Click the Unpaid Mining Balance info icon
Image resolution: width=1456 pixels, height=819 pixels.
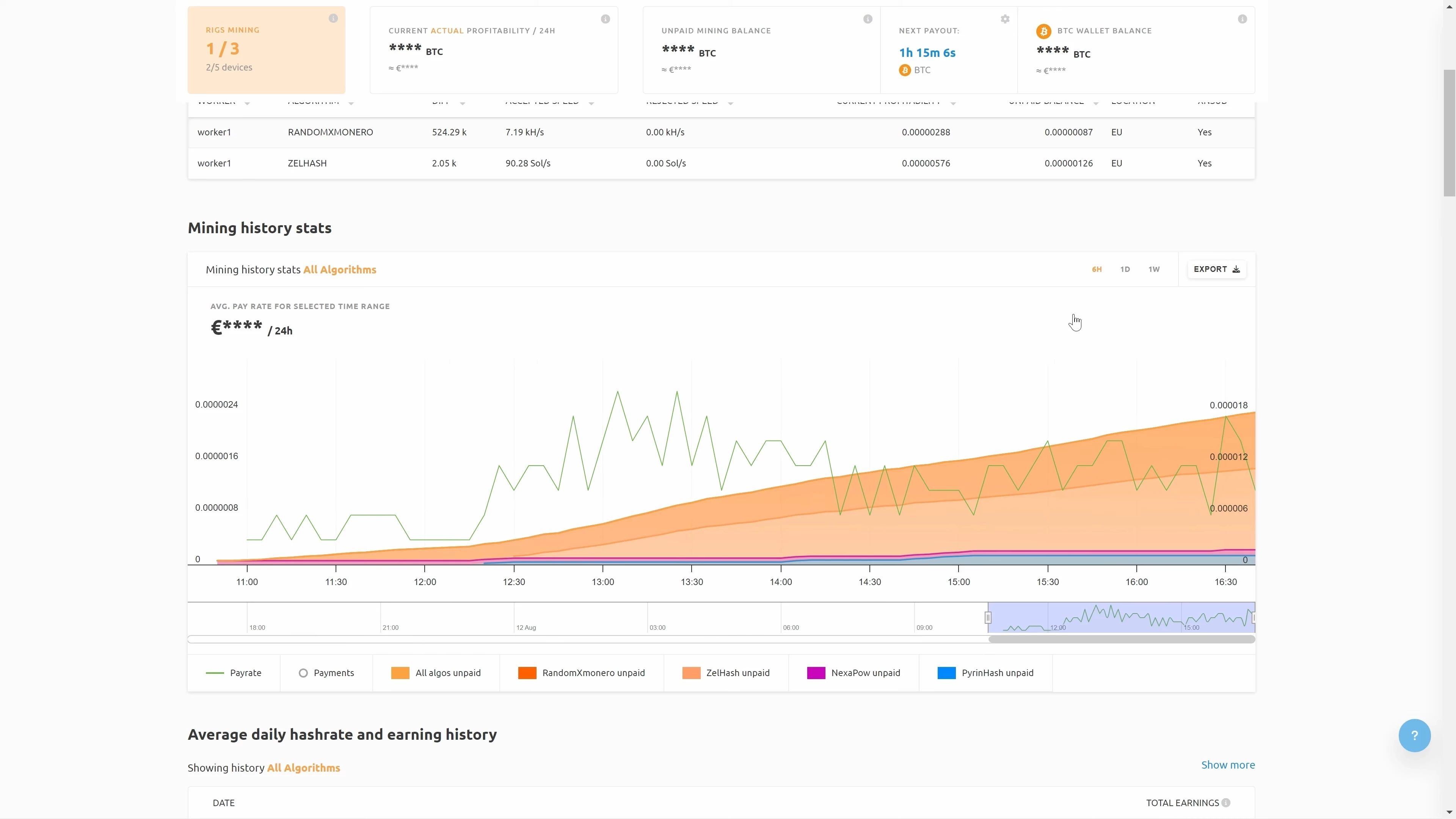tap(868, 19)
